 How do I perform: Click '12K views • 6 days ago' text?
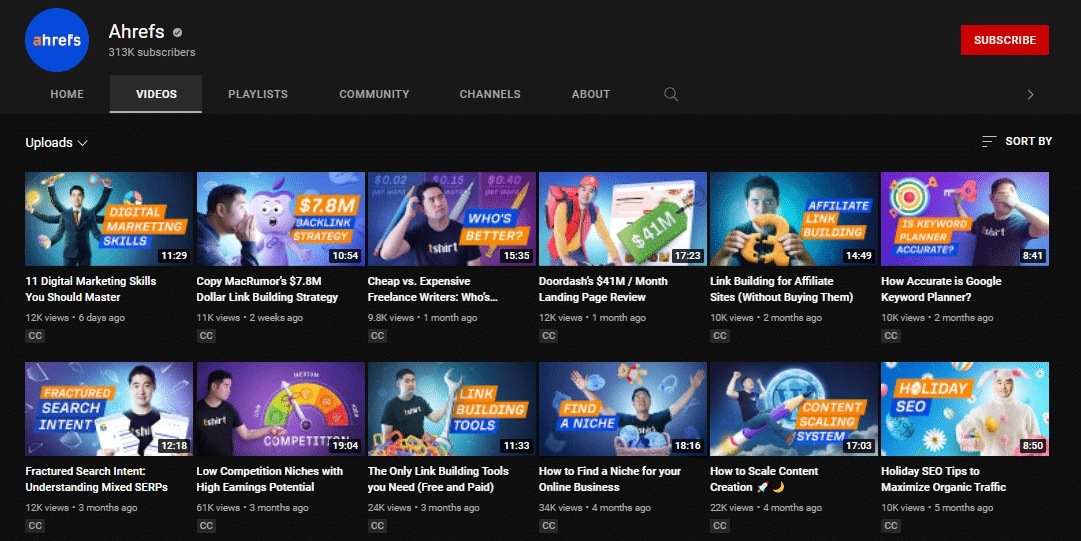pos(75,318)
